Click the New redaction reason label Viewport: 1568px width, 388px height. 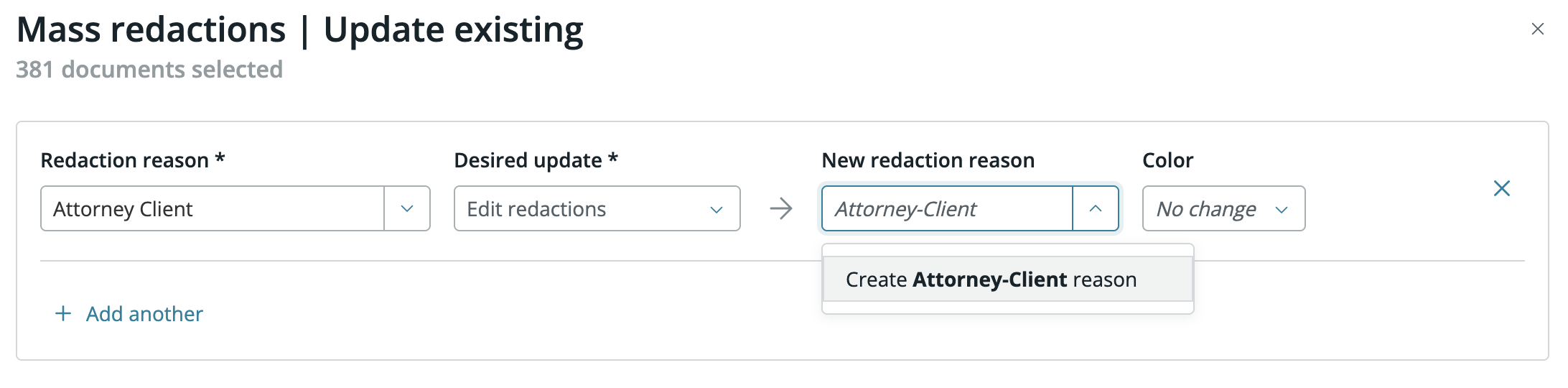pyautogui.click(x=928, y=160)
